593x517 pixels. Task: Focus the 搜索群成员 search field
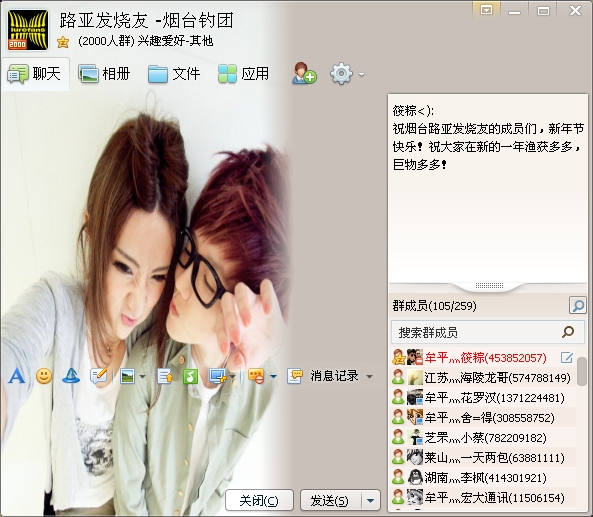tap(487, 332)
